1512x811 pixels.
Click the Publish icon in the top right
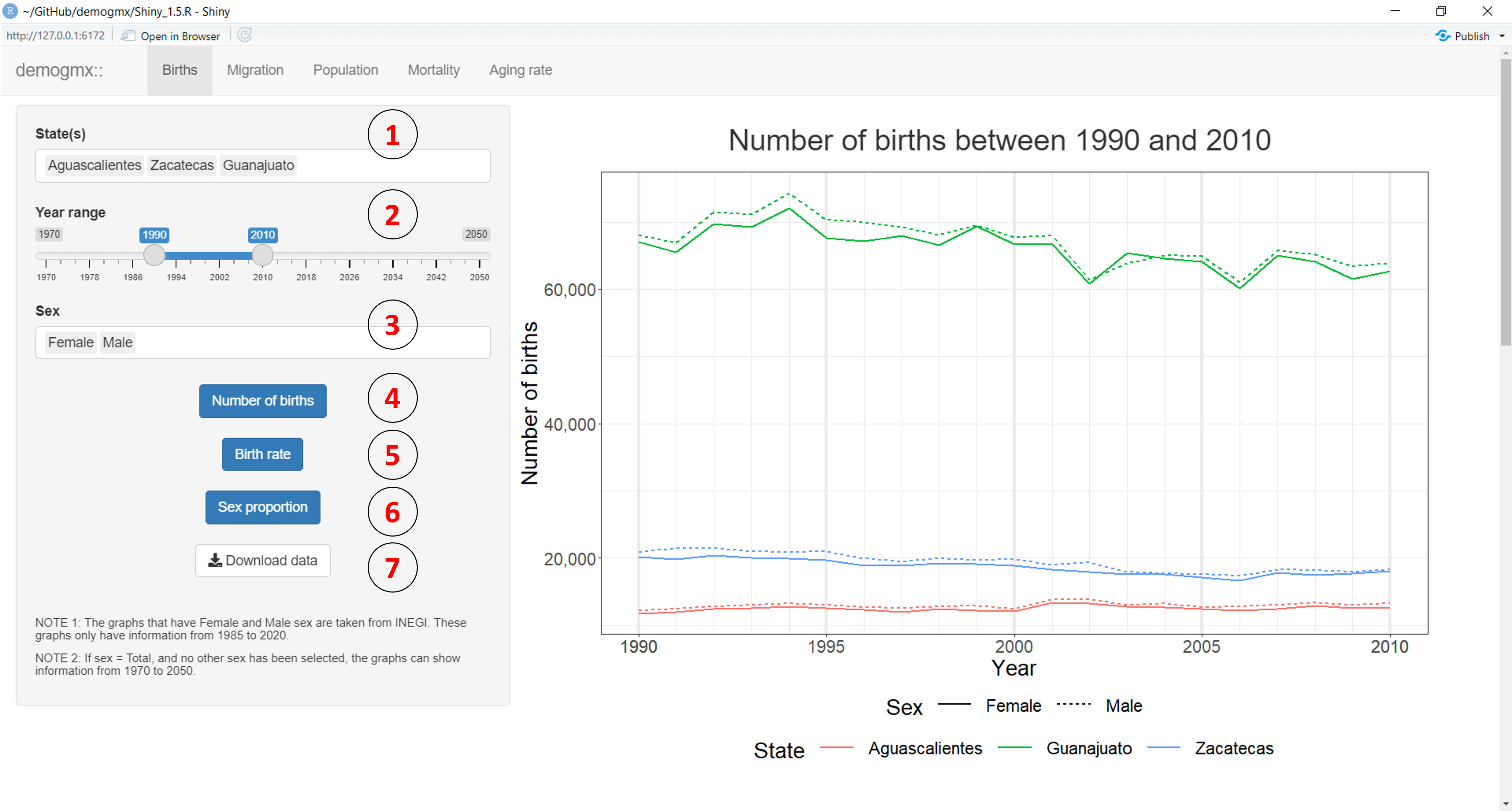(x=1442, y=36)
